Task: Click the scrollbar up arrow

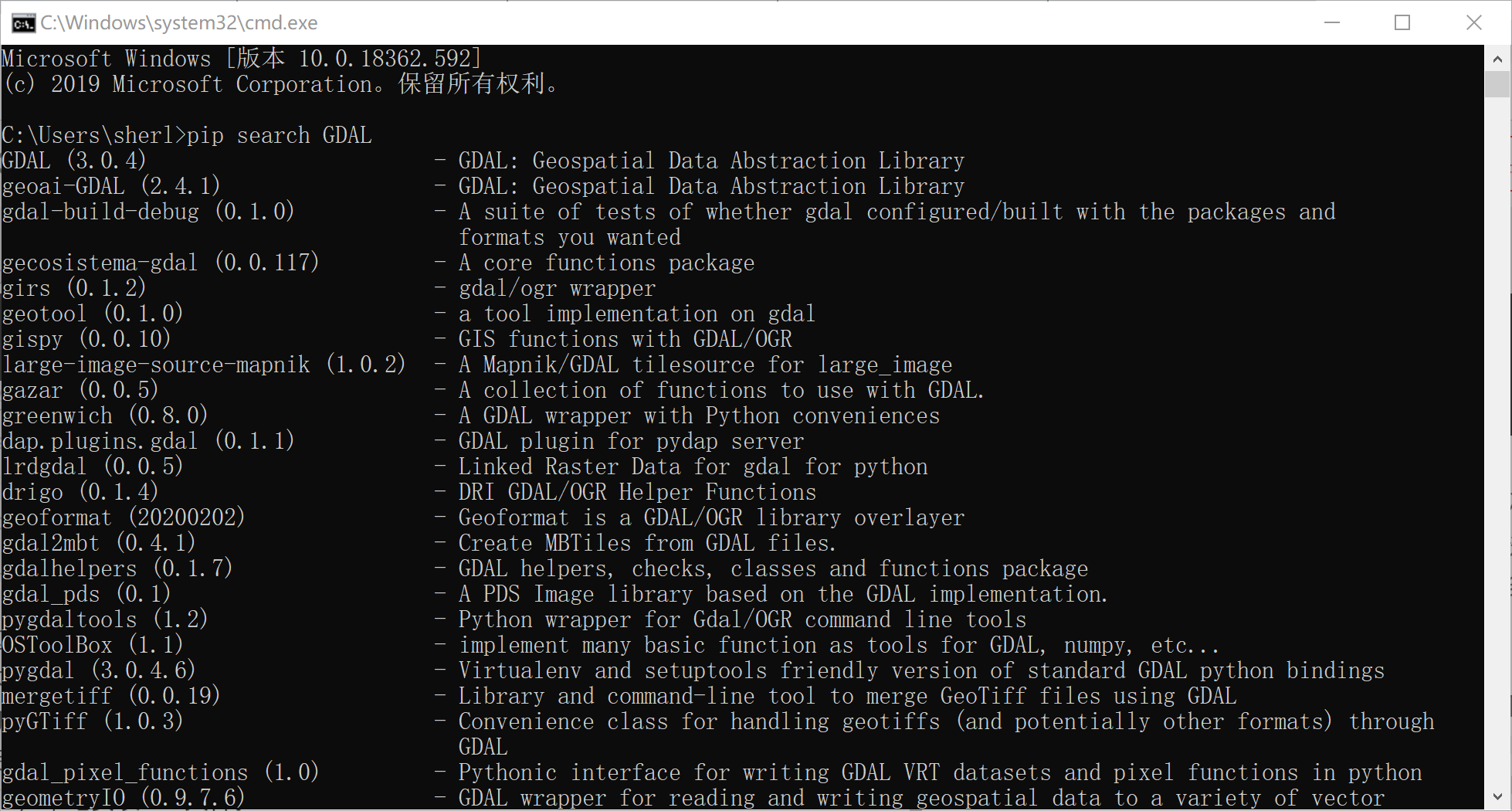Action: pyautogui.click(x=1497, y=58)
